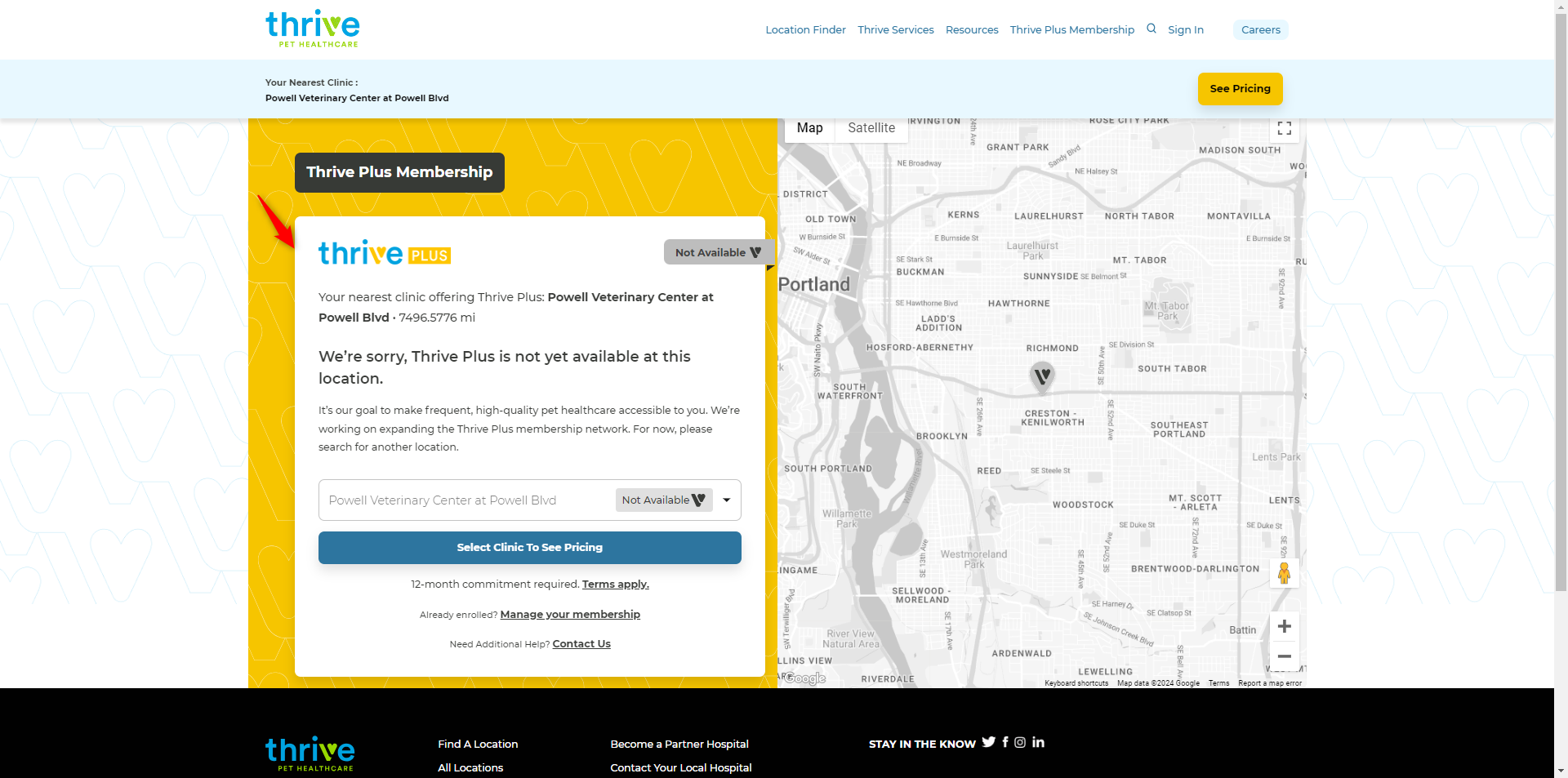
Task: Open the map Terms link
Action: click(1218, 683)
